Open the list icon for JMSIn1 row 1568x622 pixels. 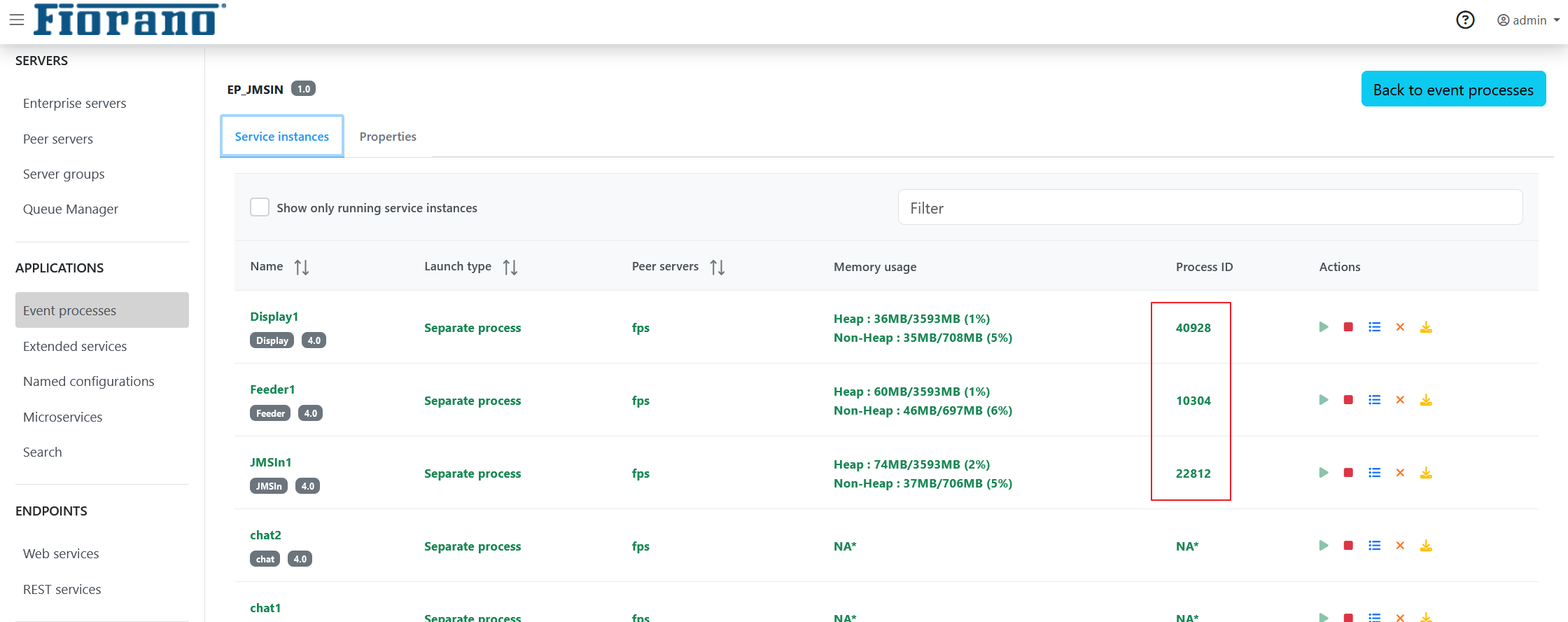click(x=1375, y=473)
